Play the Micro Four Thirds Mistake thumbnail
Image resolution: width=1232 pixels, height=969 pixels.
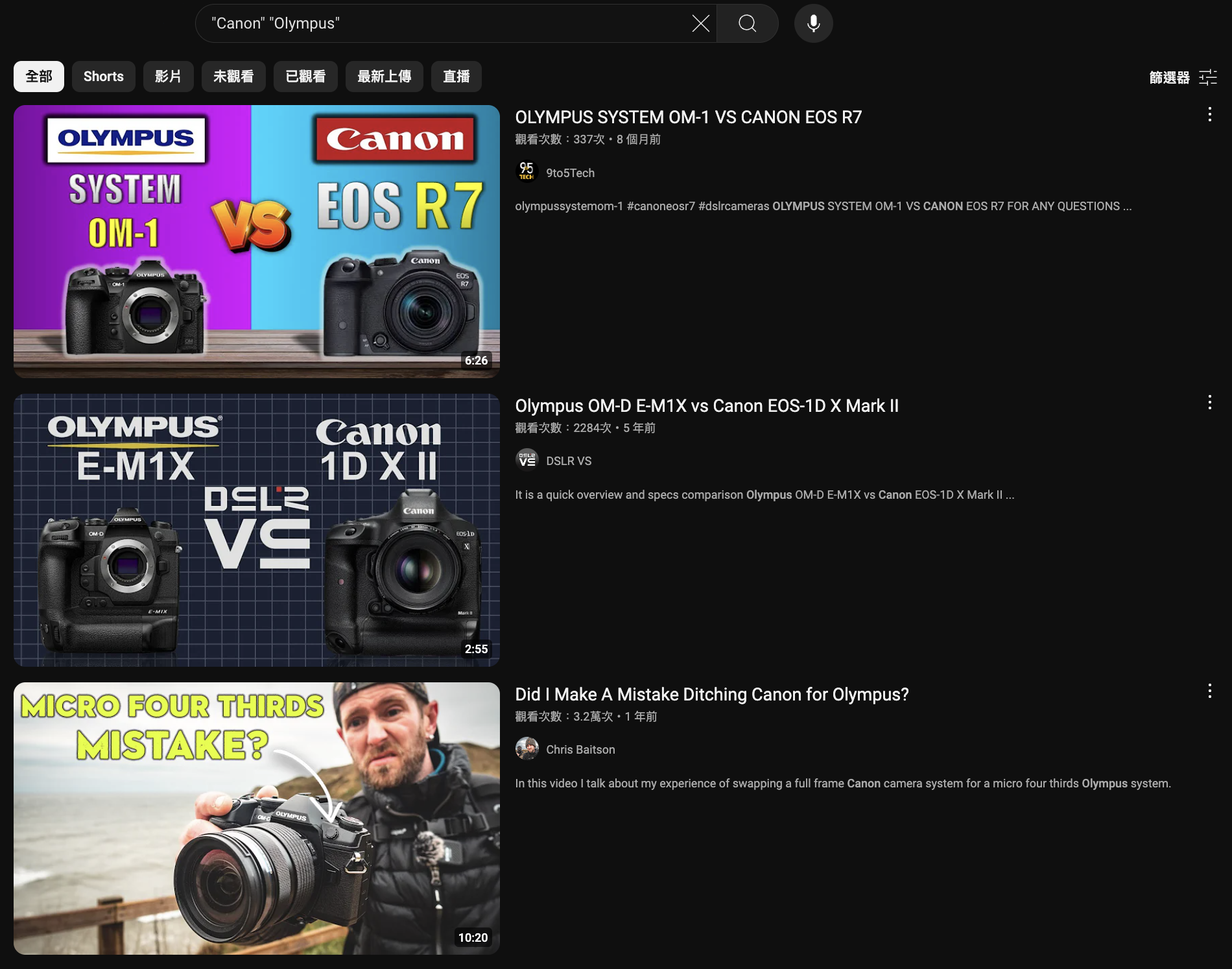(x=257, y=818)
